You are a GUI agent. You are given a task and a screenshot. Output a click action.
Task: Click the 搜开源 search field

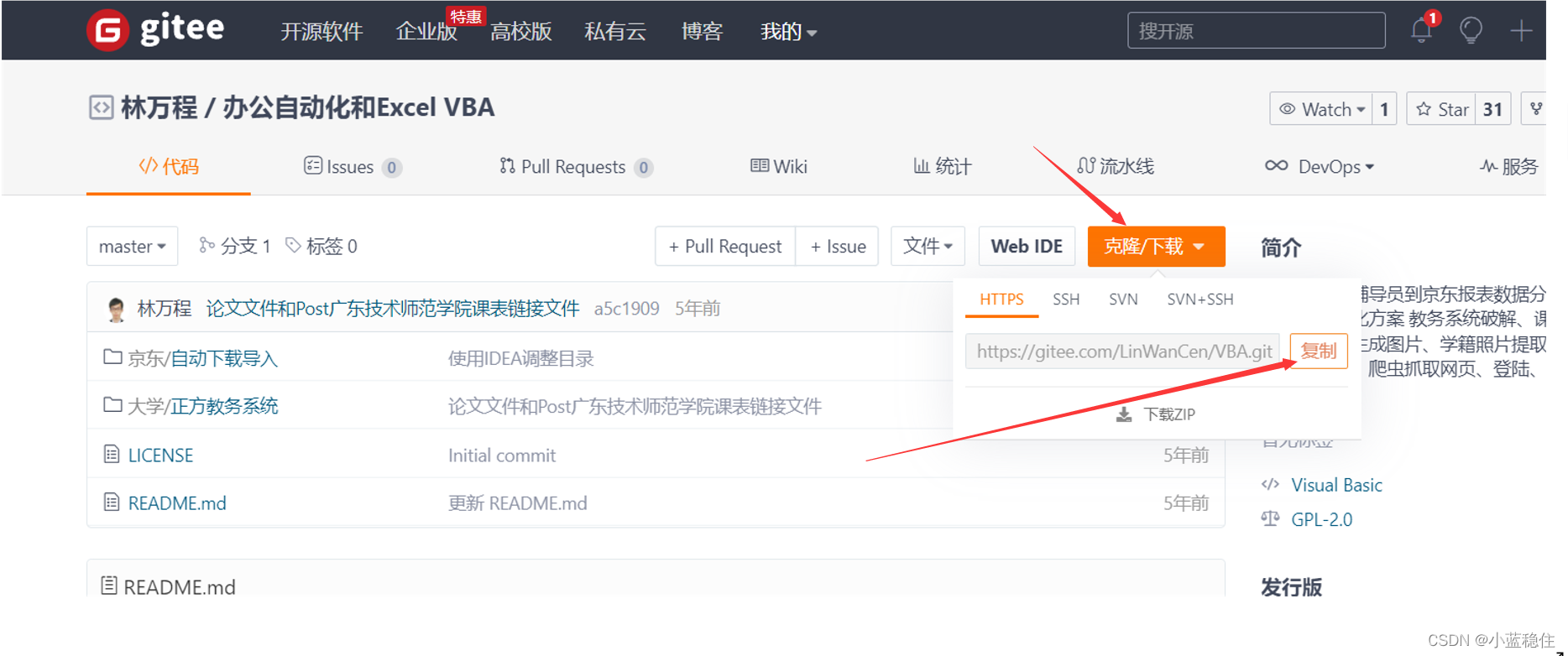1256,31
